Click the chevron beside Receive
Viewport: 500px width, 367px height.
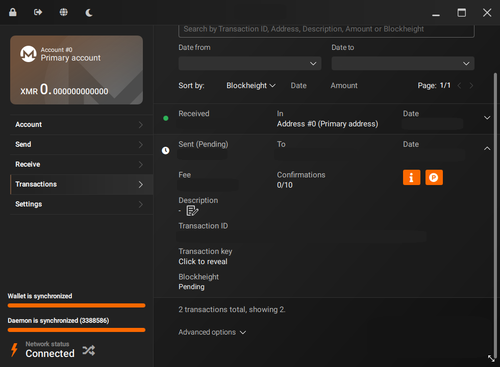coord(141,165)
